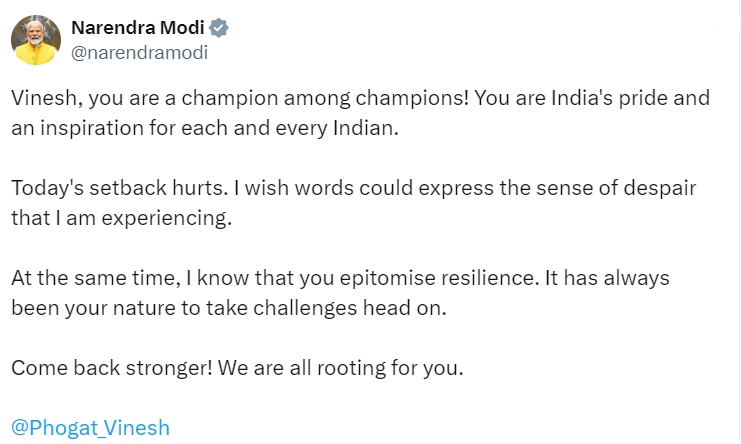
Task: Click the phrase 'Come back stronger!'
Action: tap(112, 368)
